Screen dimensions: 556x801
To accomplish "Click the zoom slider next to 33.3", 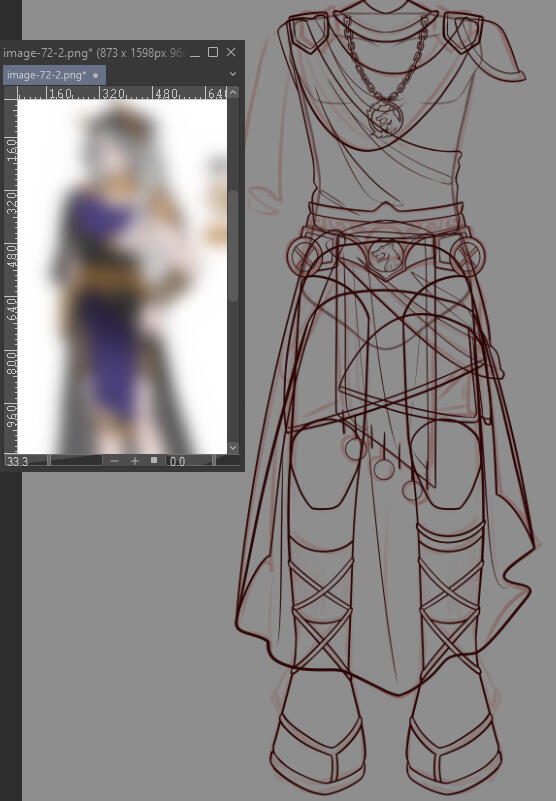I will [x=75, y=461].
